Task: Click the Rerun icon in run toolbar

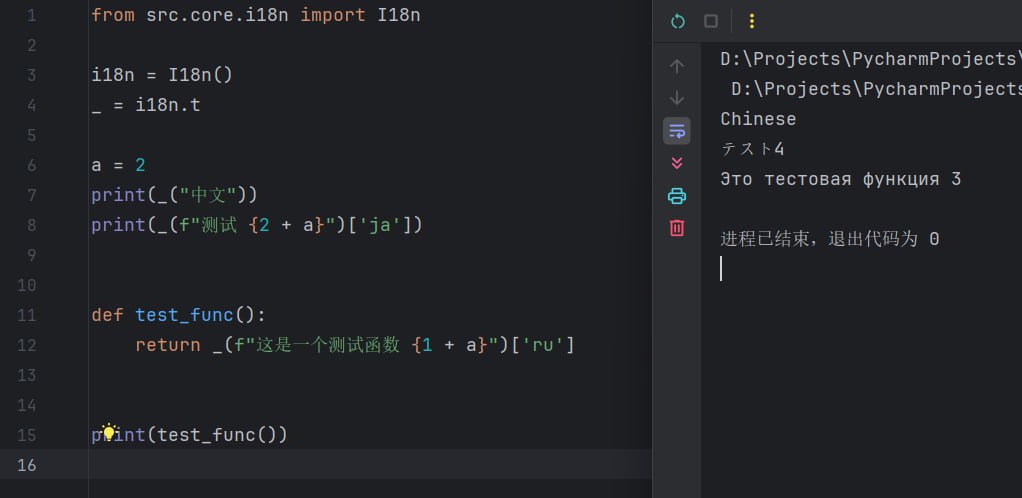Action: [678, 22]
